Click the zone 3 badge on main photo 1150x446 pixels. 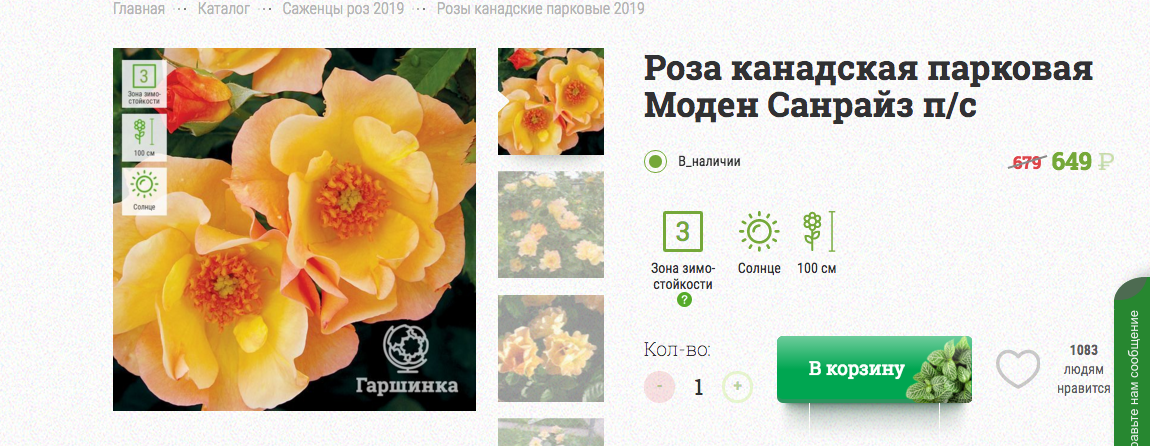tap(144, 84)
